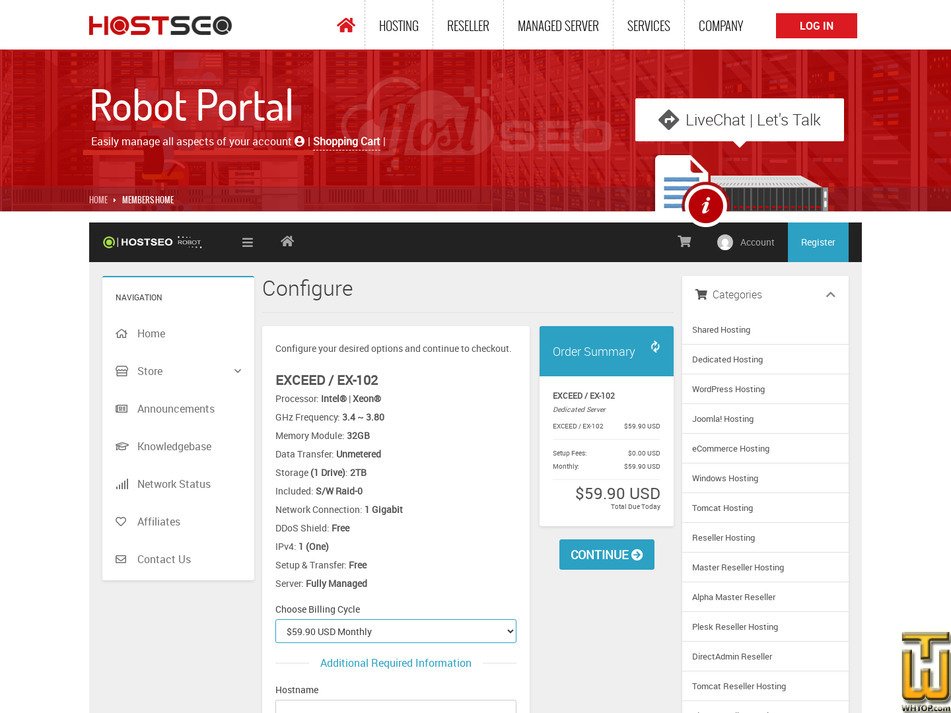Click the Contact Us envelope icon

(x=121, y=559)
